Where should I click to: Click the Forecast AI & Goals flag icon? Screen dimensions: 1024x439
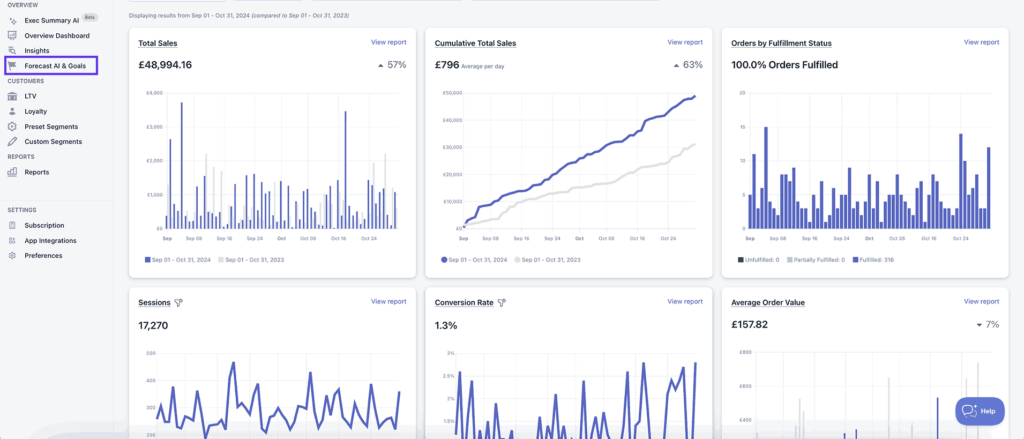[12, 65]
